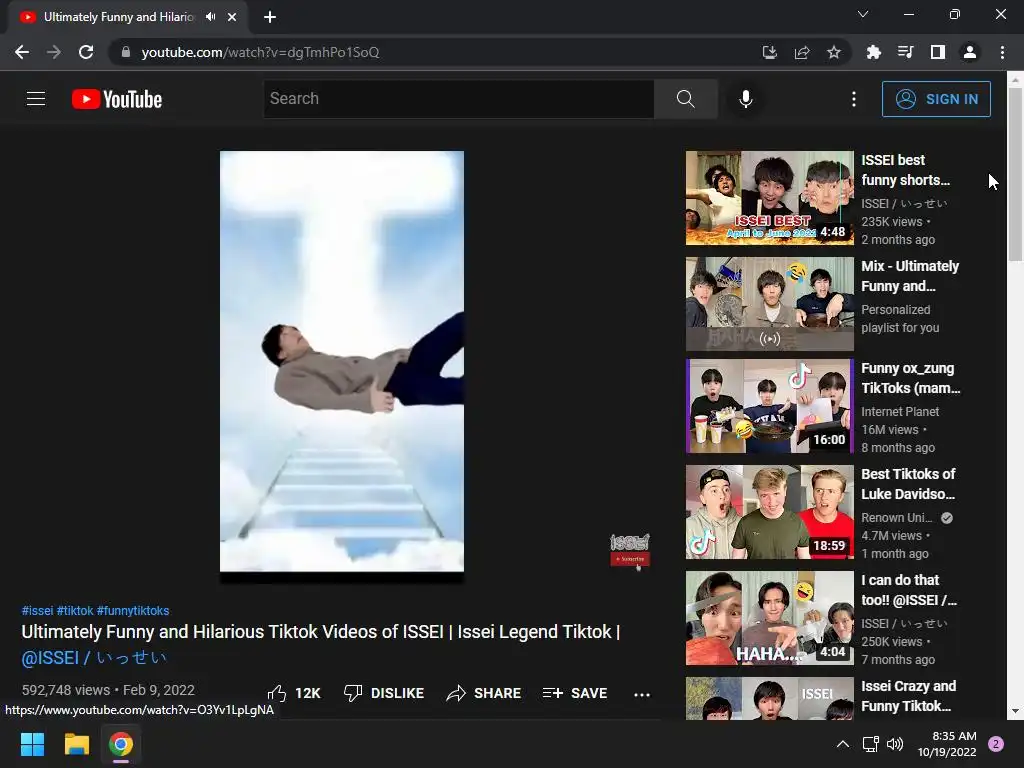The width and height of the screenshot is (1024, 768).
Task: Click the Chrome taskbar icon
Action: 121,744
